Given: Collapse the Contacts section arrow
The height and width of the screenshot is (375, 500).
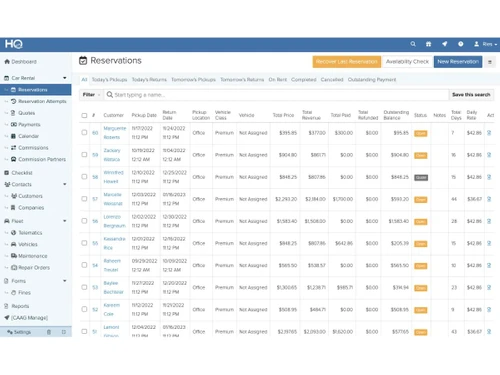Looking at the screenshot, I should (x=65, y=184).
